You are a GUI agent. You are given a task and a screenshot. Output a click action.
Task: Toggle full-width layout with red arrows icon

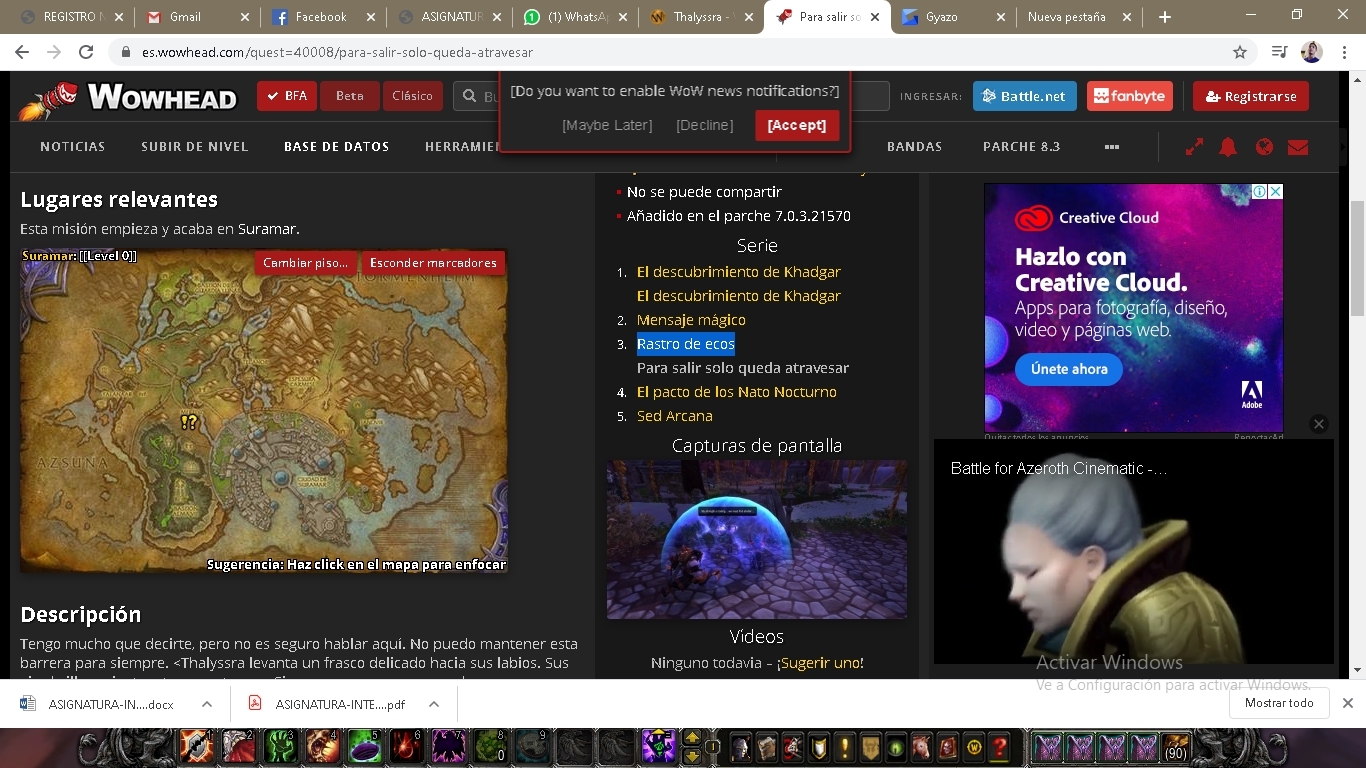(1194, 147)
